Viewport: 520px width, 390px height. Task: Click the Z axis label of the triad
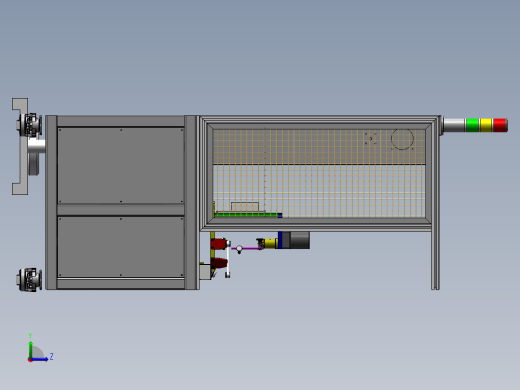[x=51, y=357]
